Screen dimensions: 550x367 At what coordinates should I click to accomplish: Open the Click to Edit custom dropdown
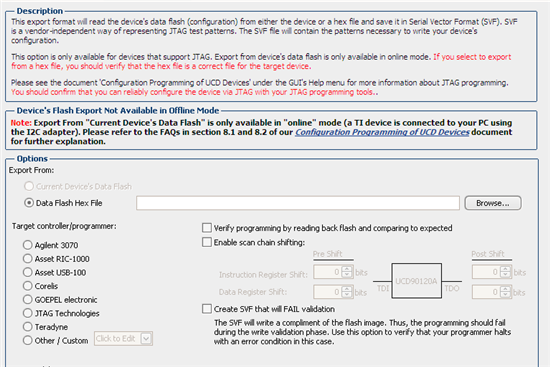123,339
